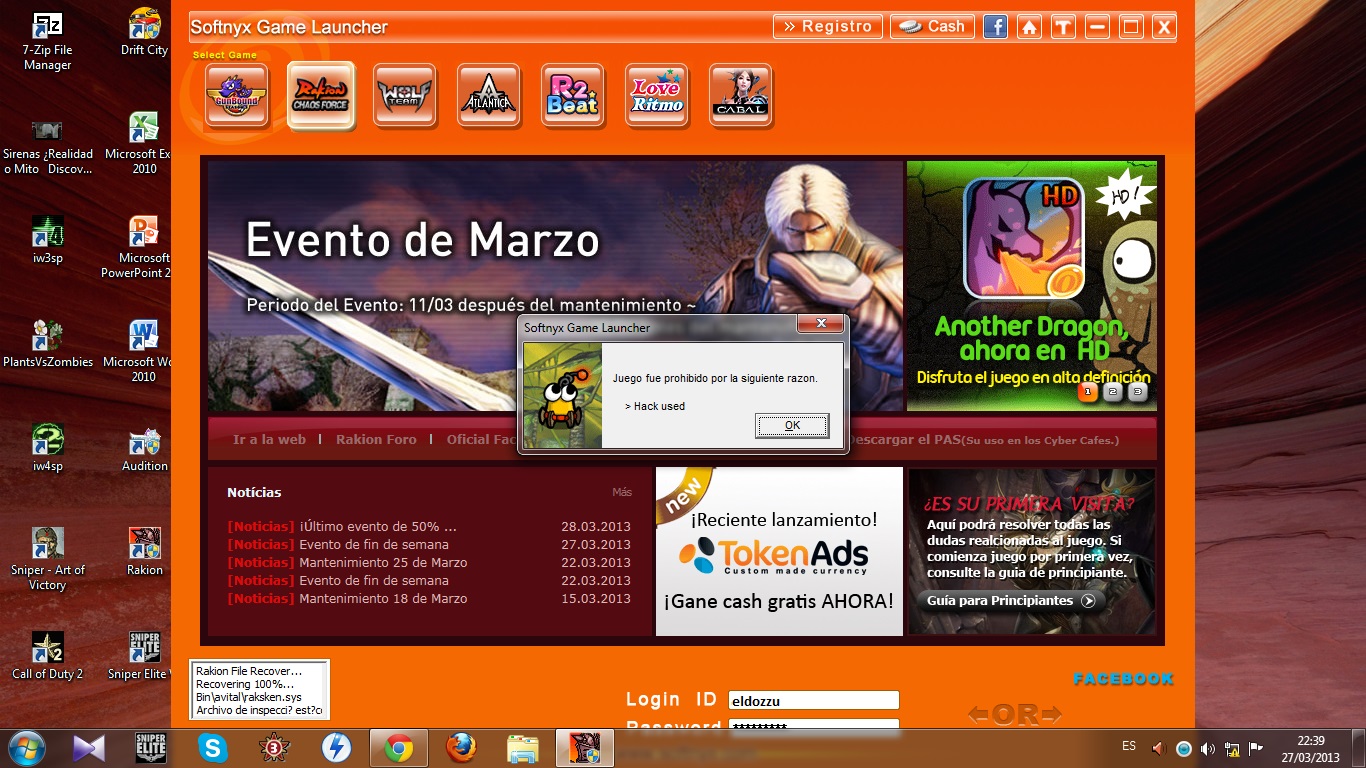Switch to banner slide 3
This screenshot has width=1366, height=768.
pos(1138,392)
